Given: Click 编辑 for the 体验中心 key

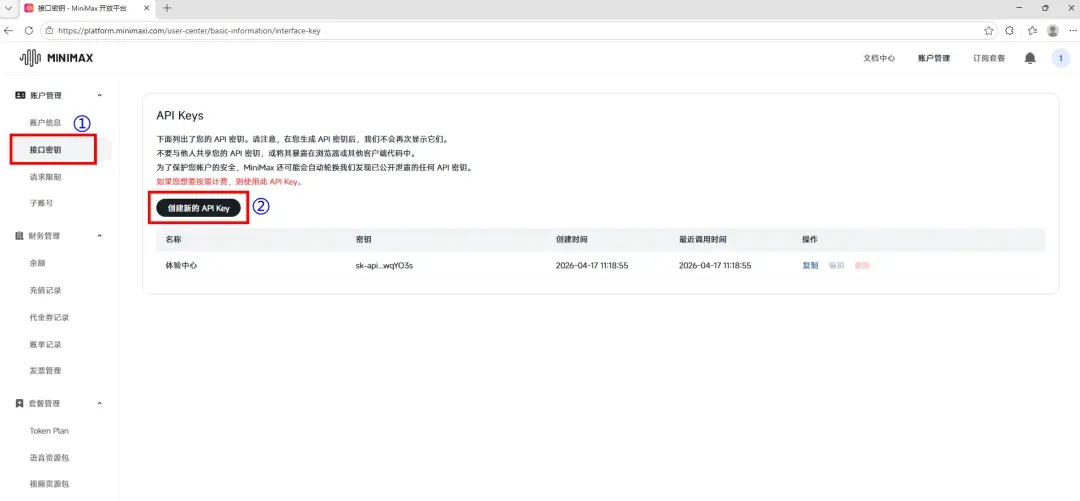Looking at the screenshot, I should pos(836,265).
